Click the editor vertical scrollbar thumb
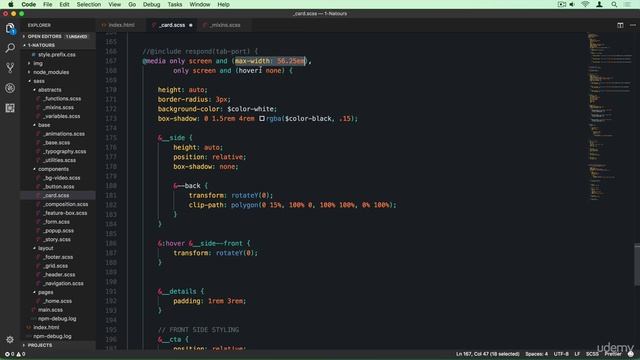640x360 pixels. 637,264
